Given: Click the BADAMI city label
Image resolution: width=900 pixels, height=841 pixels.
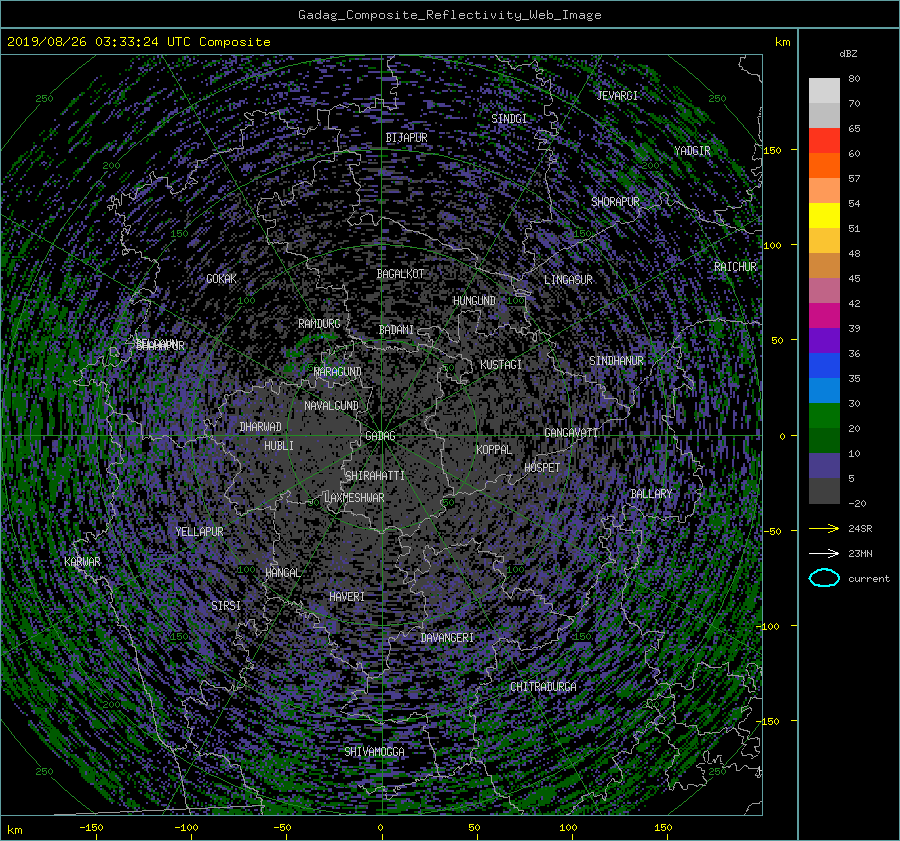Looking at the screenshot, I should (x=396, y=330).
